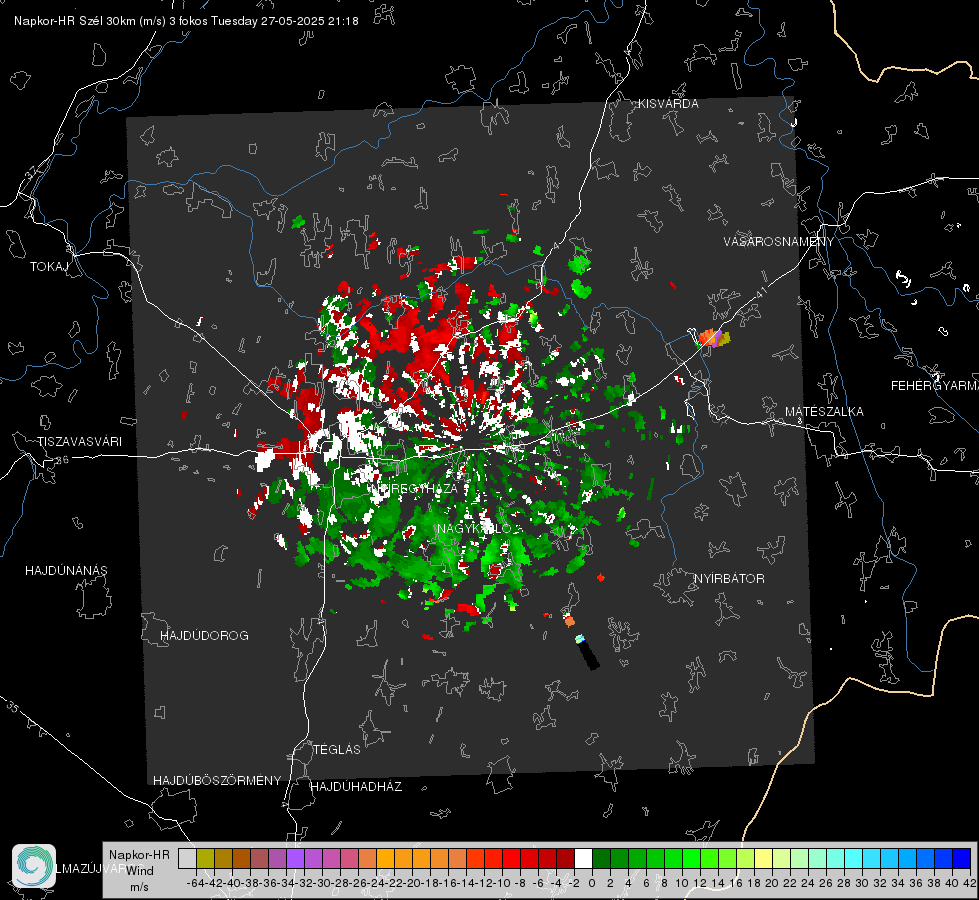Image resolution: width=979 pixels, height=900 pixels.
Task: Click the swirl logo icon at bottom-left
Action: point(34,866)
